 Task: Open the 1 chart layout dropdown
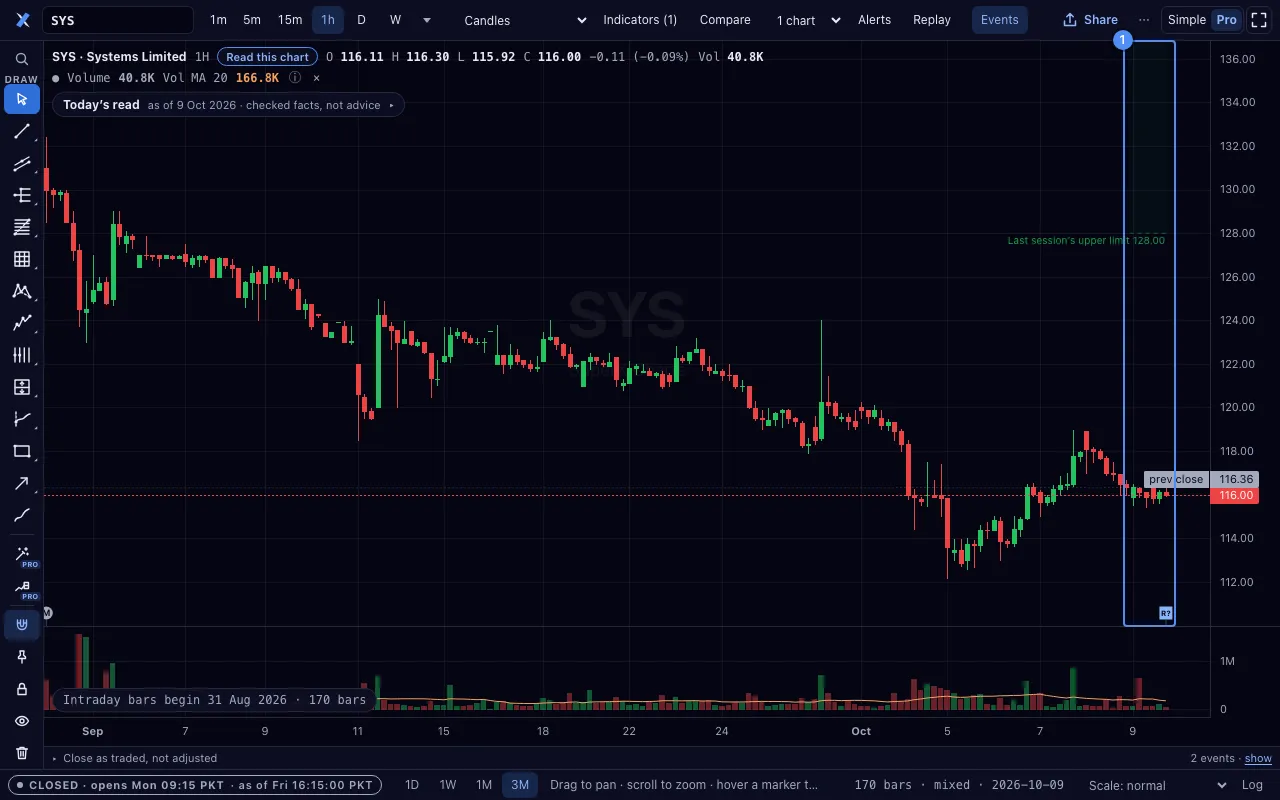pyautogui.click(x=809, y=20)
